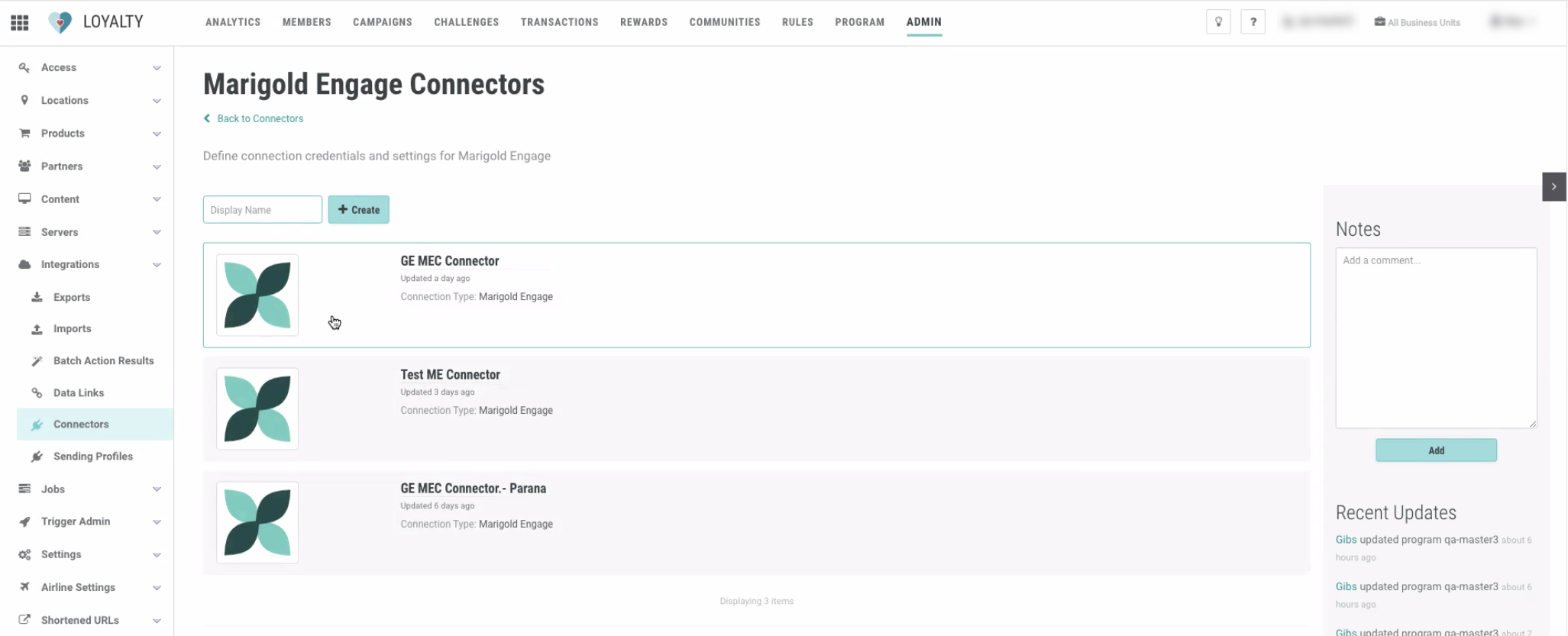The image size is (1568, 636).
Task: Open the Test ME Connector thumbnail
Action: click(x=257, y=408)
